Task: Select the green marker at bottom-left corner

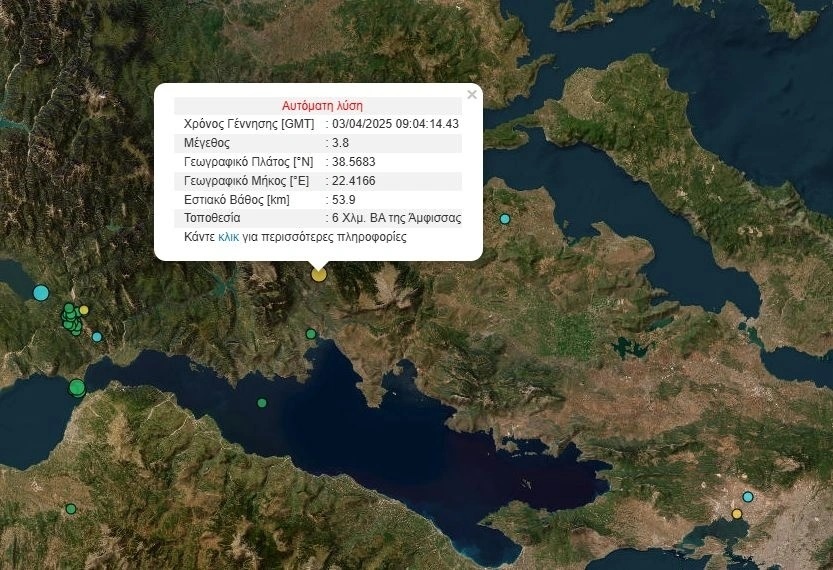Action: click(71, 509)
